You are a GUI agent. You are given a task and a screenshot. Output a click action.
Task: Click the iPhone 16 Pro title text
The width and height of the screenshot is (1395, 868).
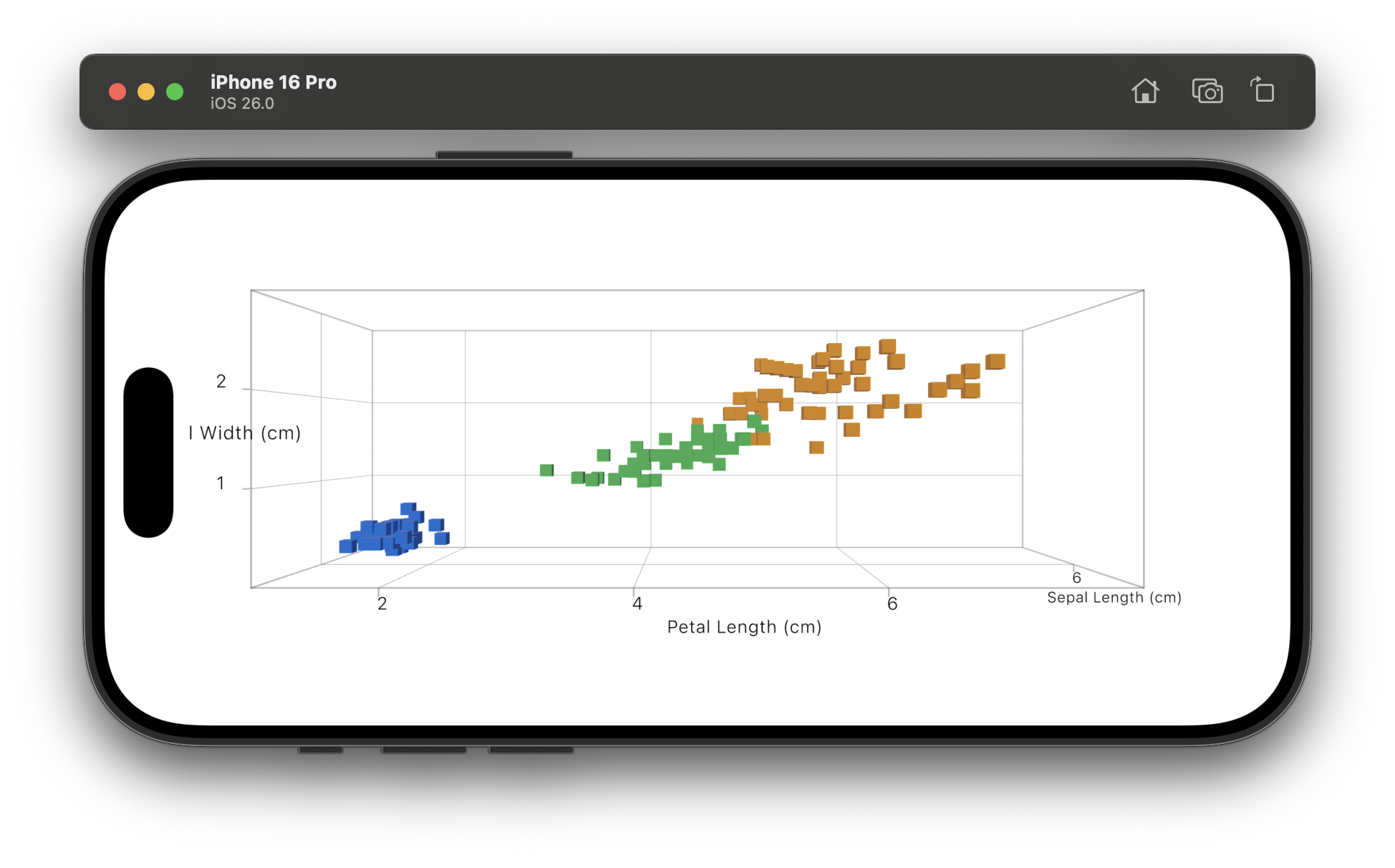pyautogui.click(x=274, y=82)
